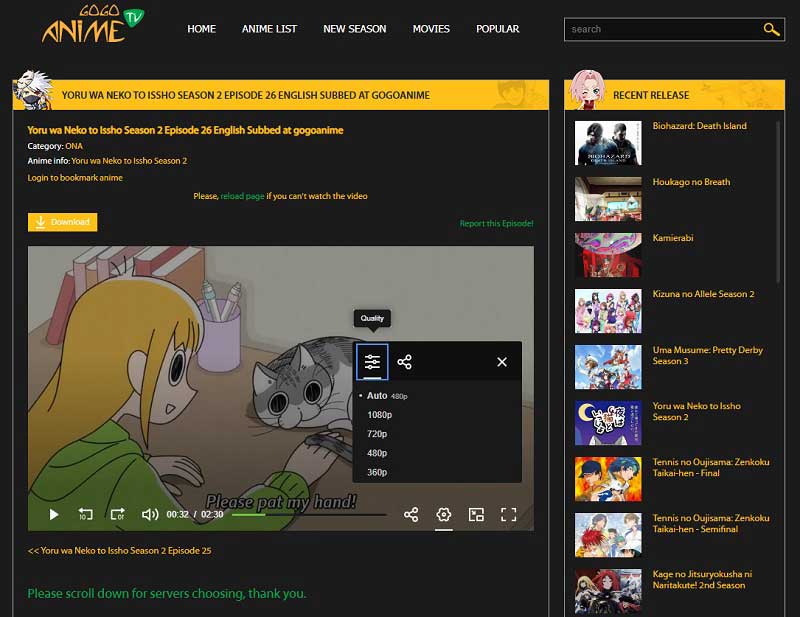Open share icon in player control bar
Screen dimensions: 800x617
click(x=411, y=514)
